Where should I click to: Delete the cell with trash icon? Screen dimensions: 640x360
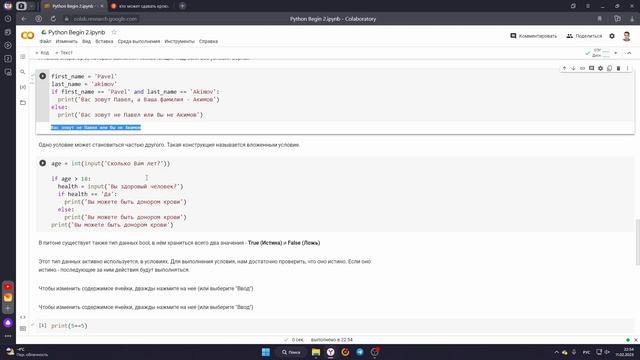point(618,69)
